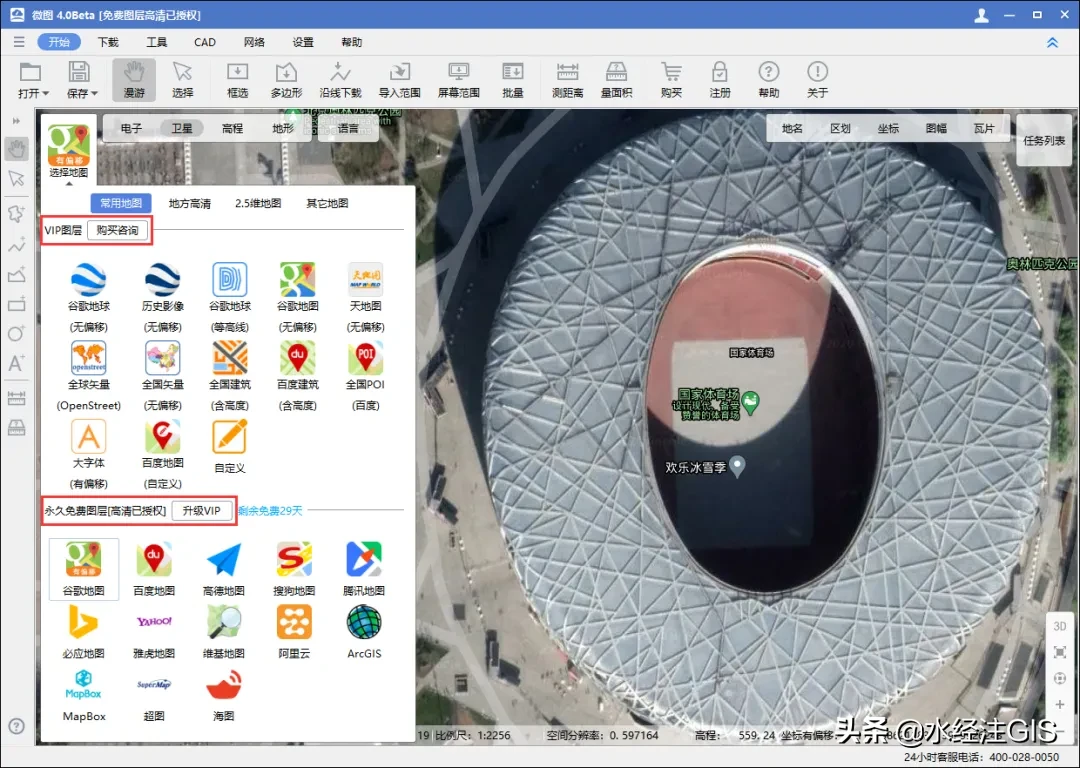Select the 必应地图 Bing layer
This screenshot has width=1080, height=768.
[83, 632]
